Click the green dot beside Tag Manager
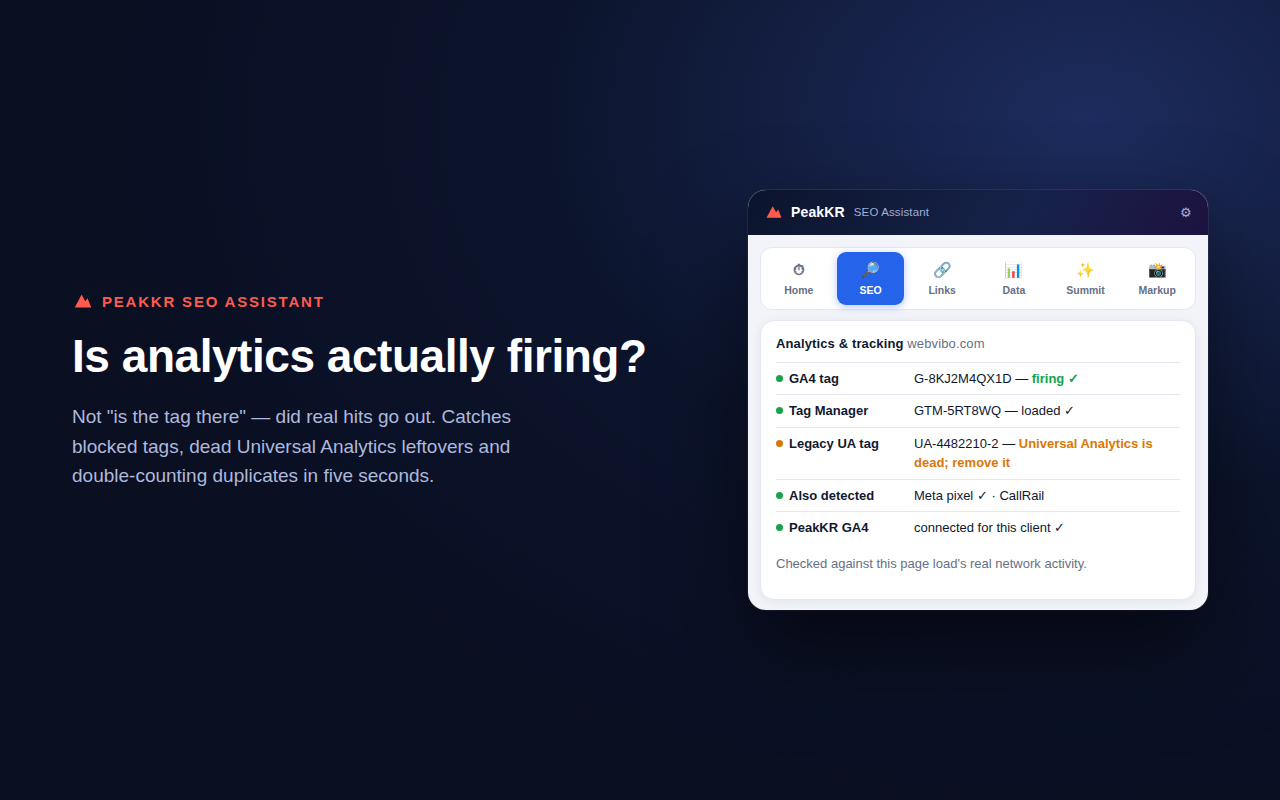1280x800 pixels. tap(780, 410)
